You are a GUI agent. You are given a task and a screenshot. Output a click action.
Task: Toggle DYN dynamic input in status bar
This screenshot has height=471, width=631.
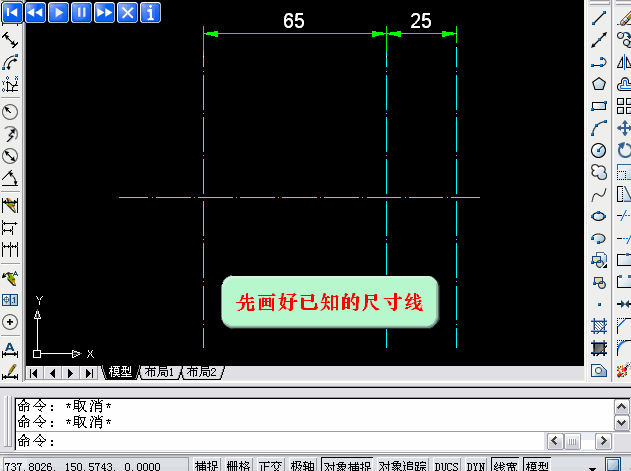click(x=476, y=466)
